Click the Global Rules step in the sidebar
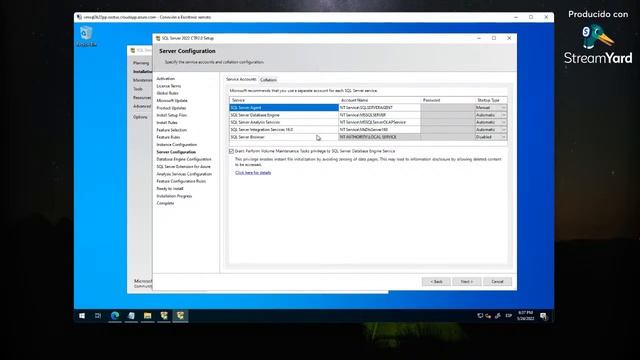 pos(168,93)
